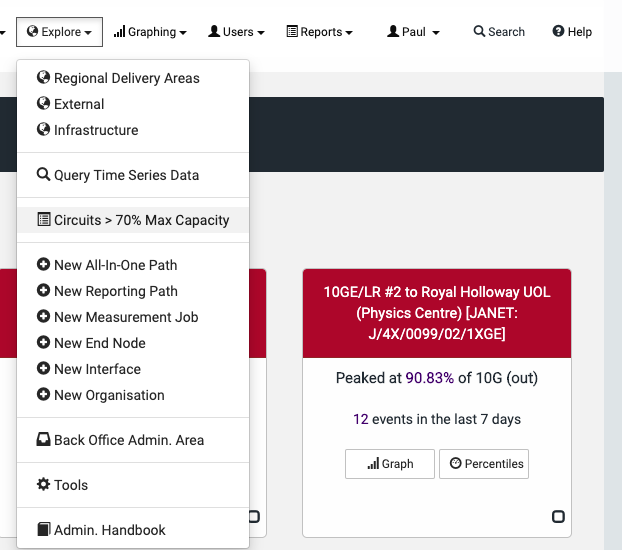Open Help in the navbar
This screenshot has width=622, height=550.
click(572, 32)
